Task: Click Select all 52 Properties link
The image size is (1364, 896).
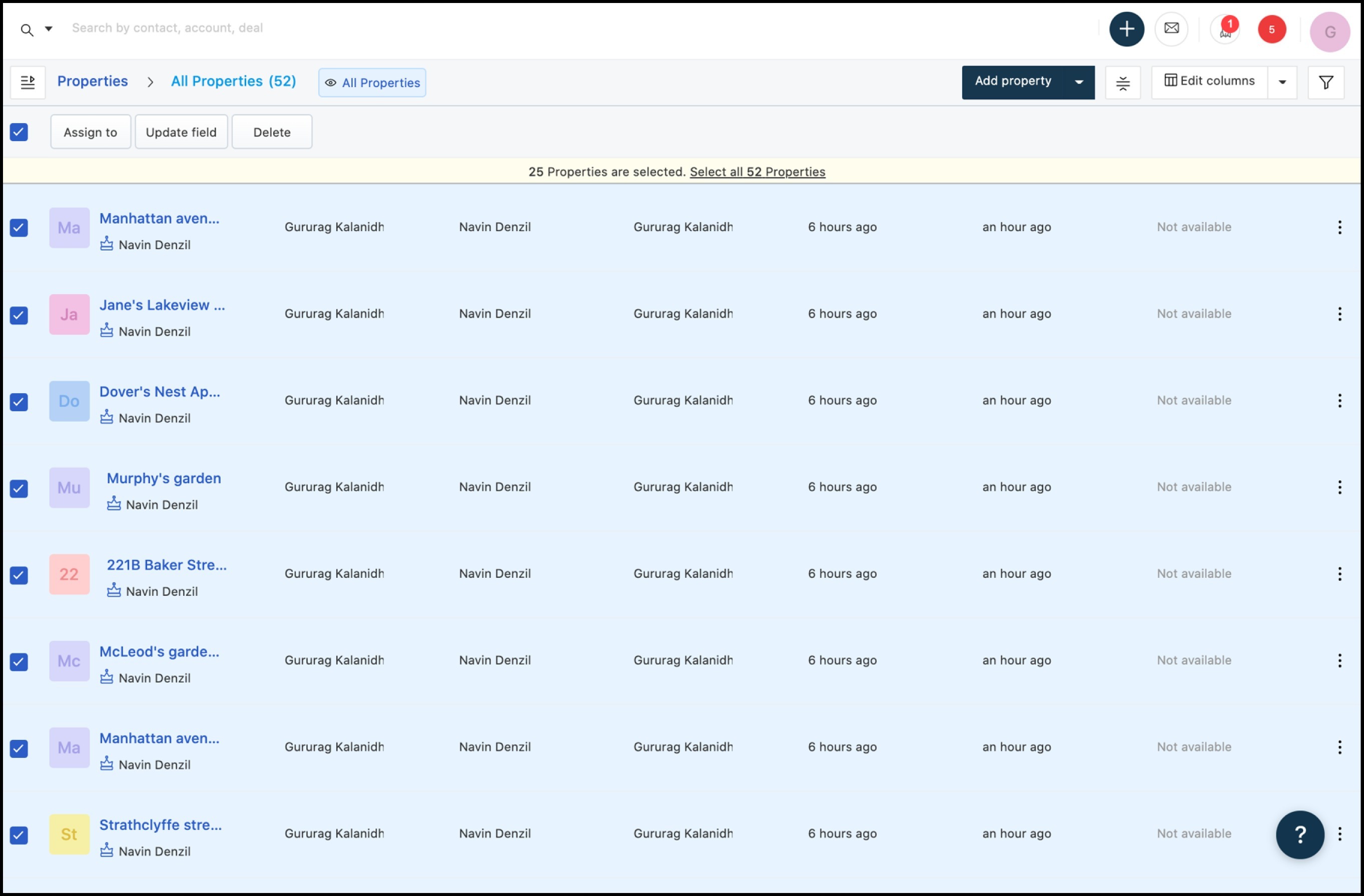Action: (757, 172)
